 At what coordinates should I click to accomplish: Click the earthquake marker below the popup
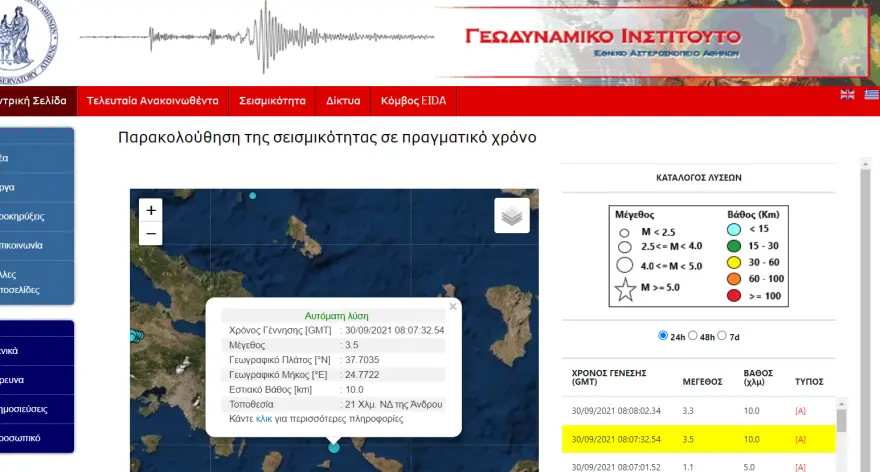(334, 447)
